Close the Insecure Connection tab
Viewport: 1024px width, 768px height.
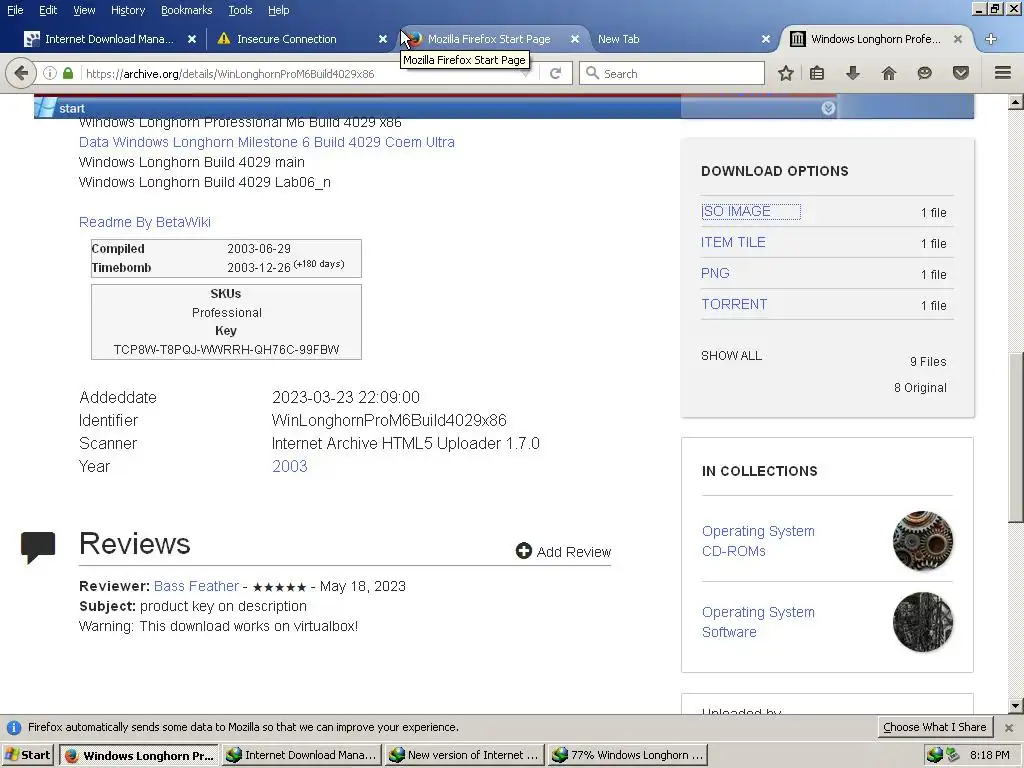click(383, 39)
